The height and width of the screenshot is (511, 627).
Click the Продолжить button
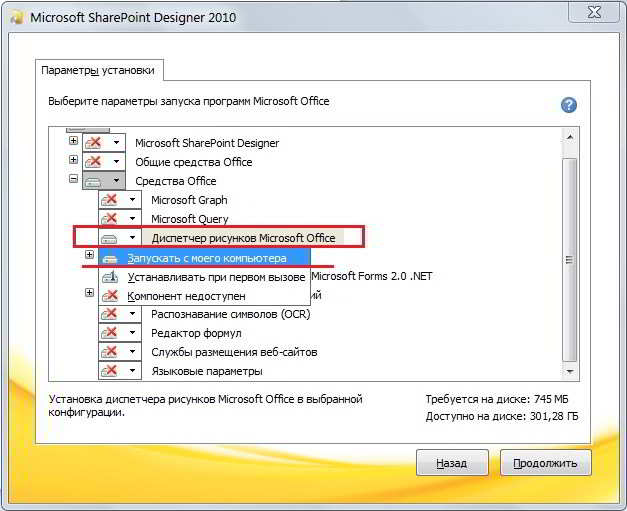tap(545, 463)
